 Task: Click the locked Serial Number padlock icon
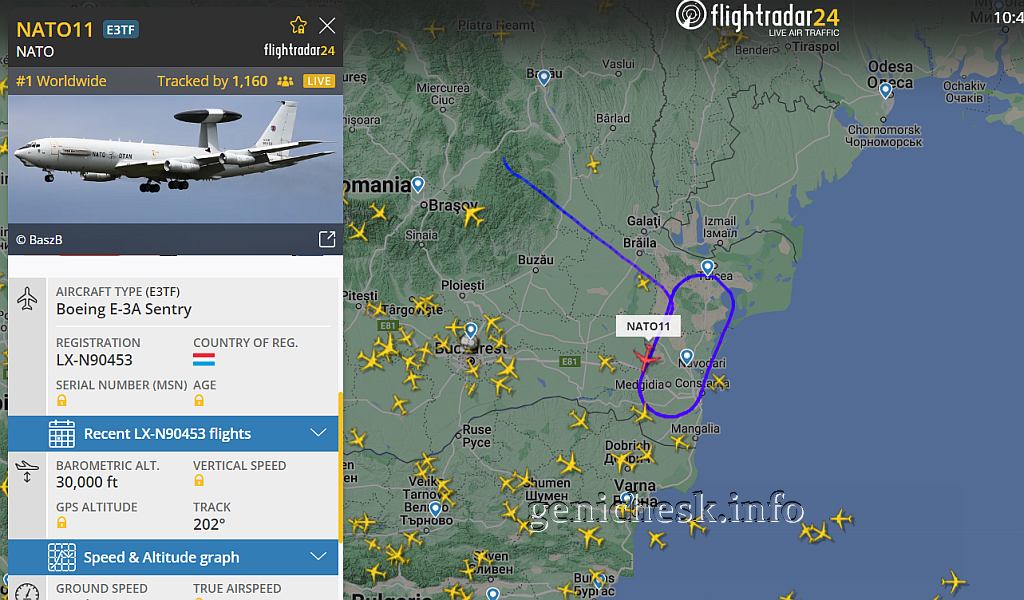[x=61, y=400]
